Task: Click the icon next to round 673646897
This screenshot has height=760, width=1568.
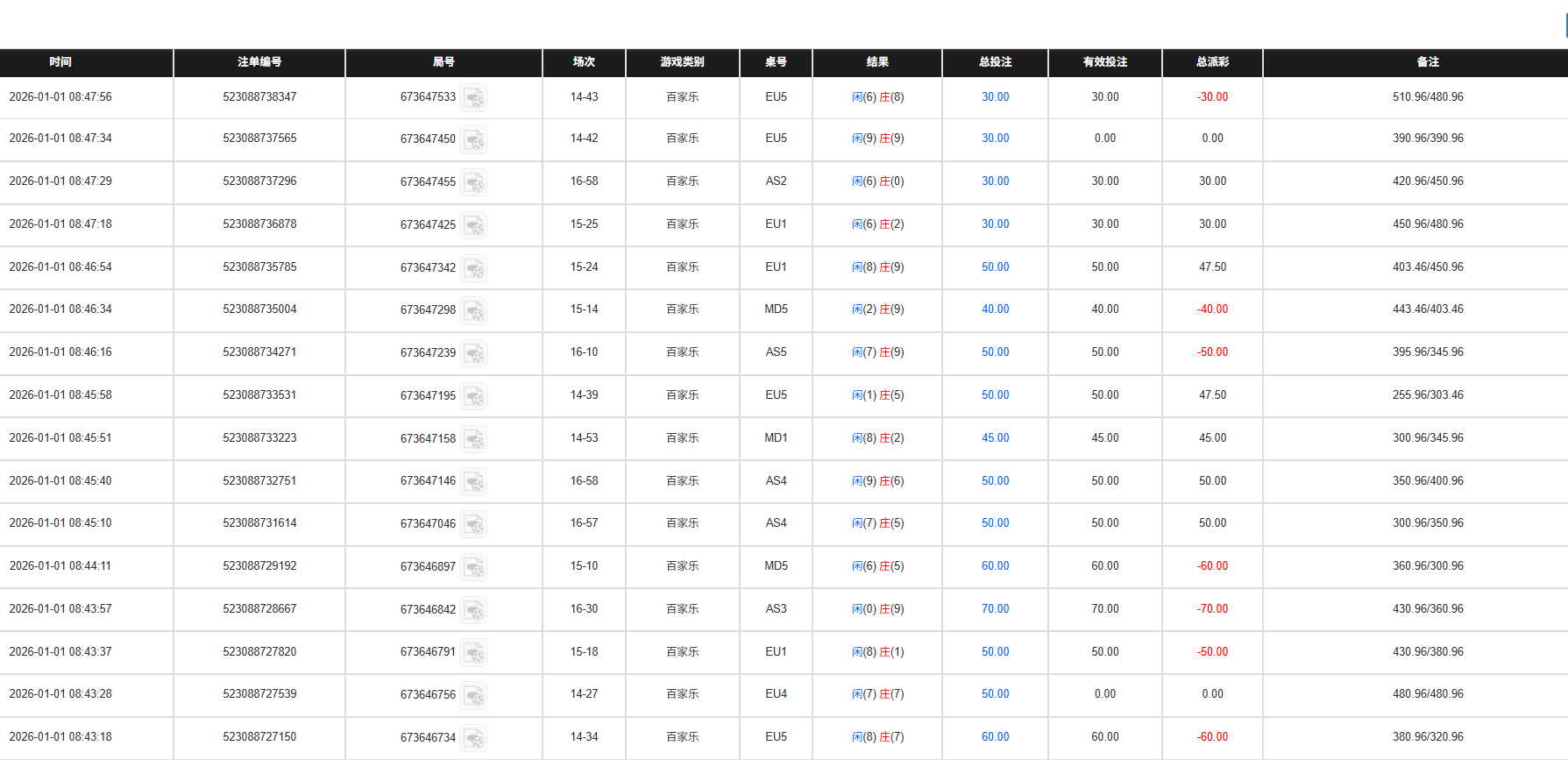Action: pos(474,567)
